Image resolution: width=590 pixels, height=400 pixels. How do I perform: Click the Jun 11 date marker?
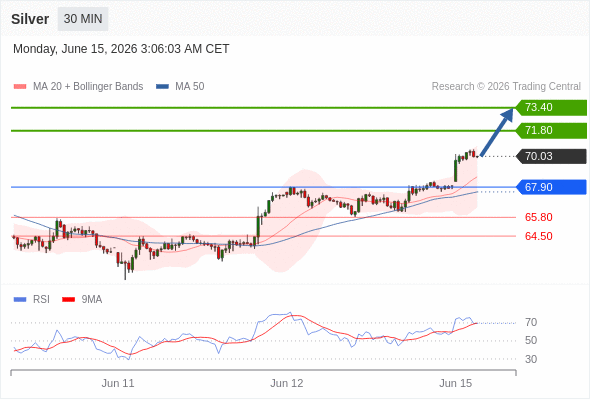tap(118, 383)
